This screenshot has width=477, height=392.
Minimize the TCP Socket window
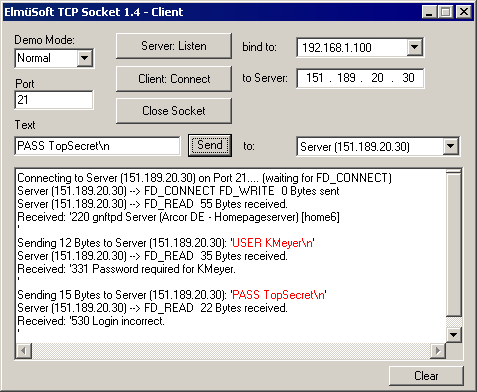429,12
